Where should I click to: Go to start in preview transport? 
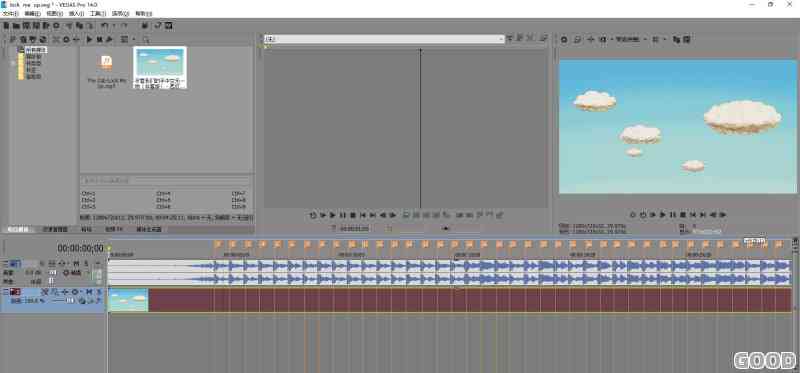click(x=692, y=215)
